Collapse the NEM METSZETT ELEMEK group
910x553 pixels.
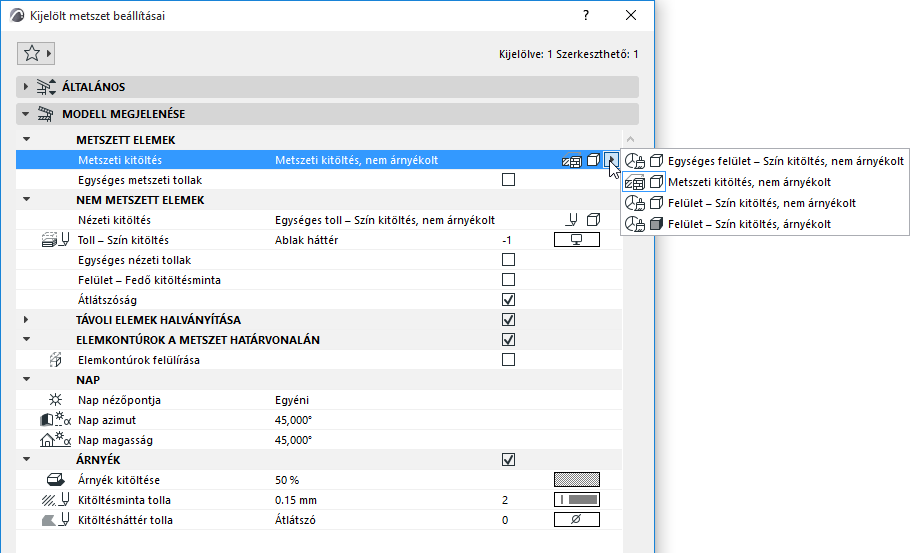[26, 199]
